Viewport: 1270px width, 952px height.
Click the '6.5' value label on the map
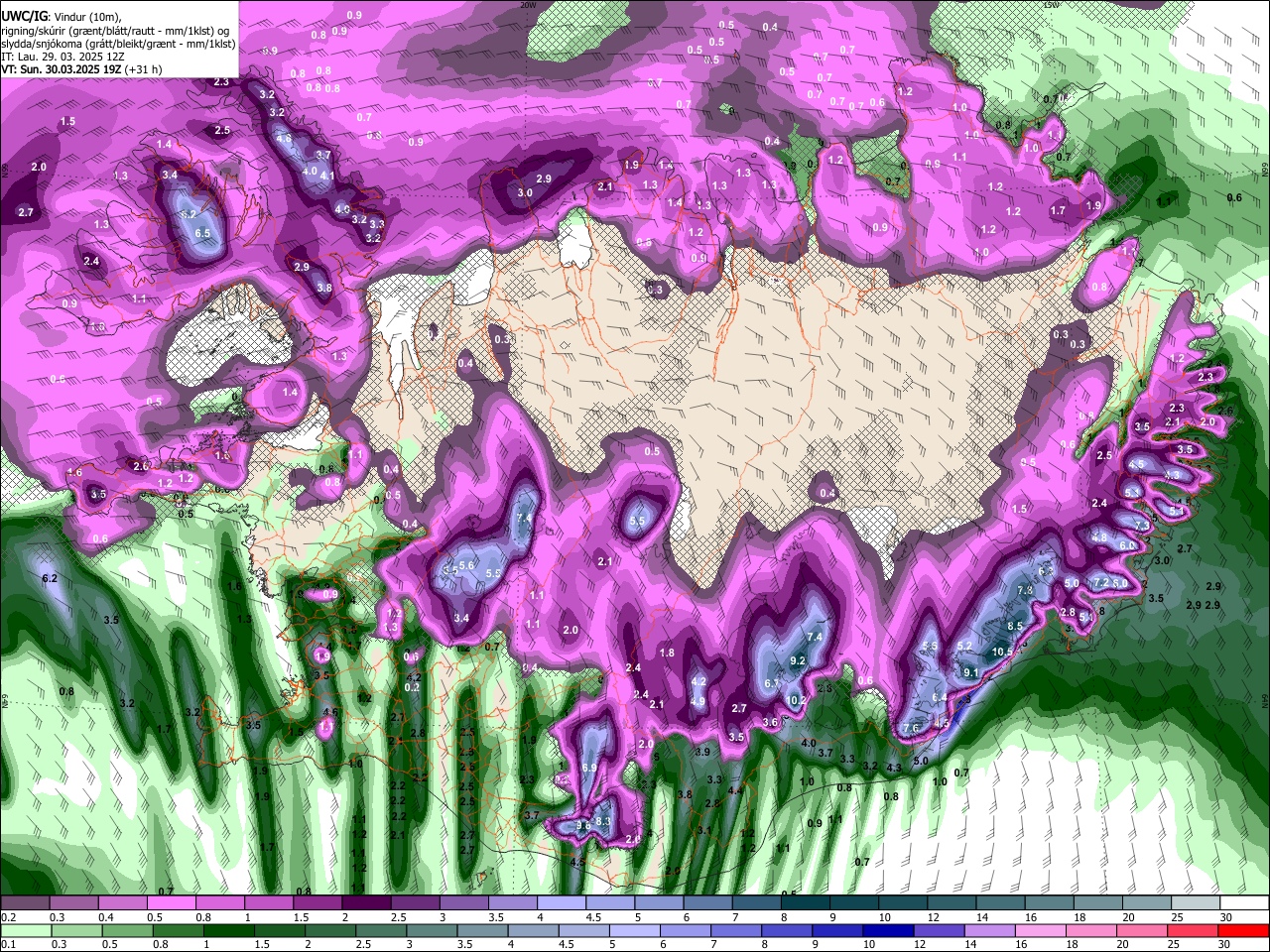coord(202,233)
